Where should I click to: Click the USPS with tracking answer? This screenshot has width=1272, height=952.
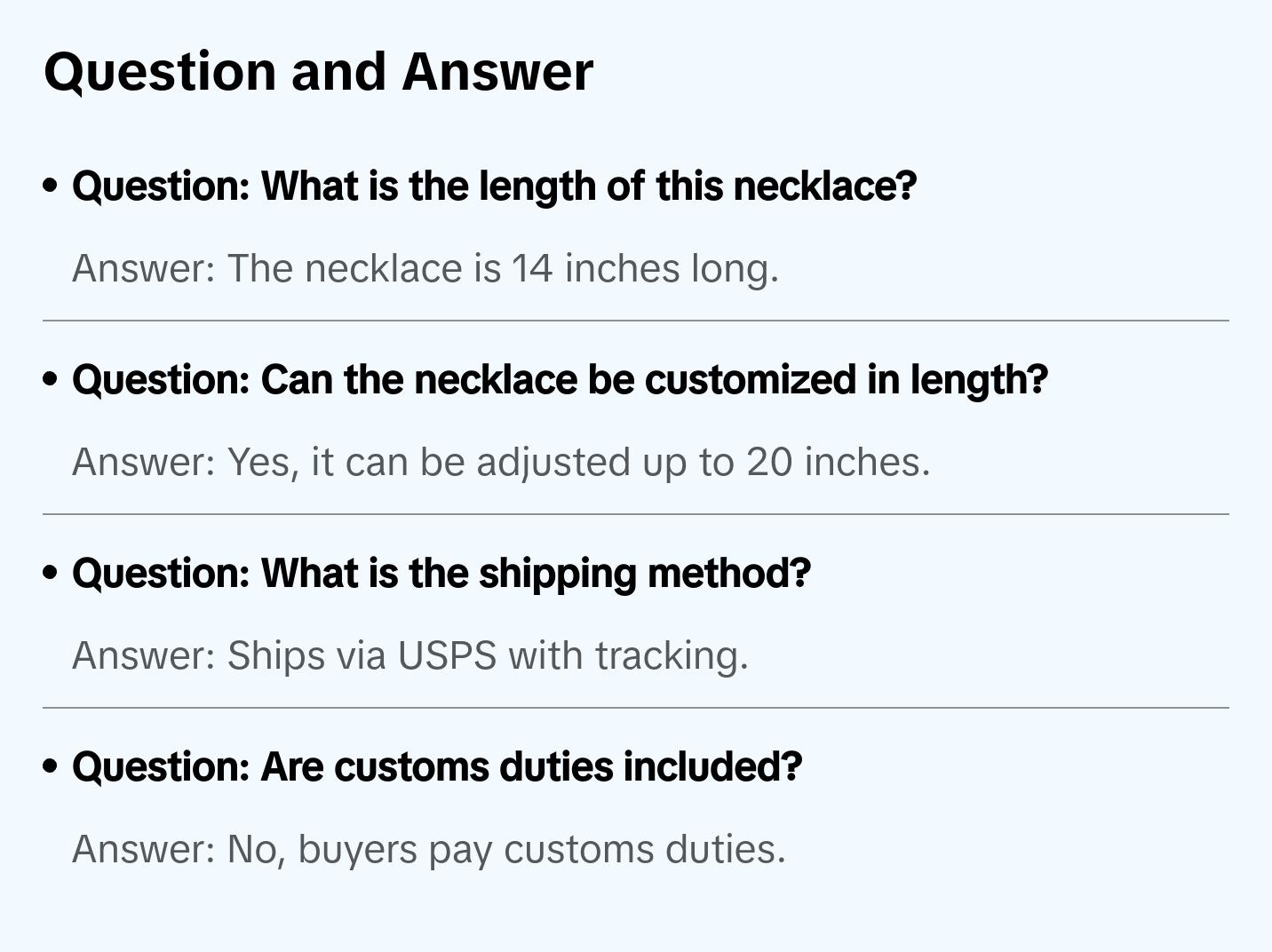[410, 655]
